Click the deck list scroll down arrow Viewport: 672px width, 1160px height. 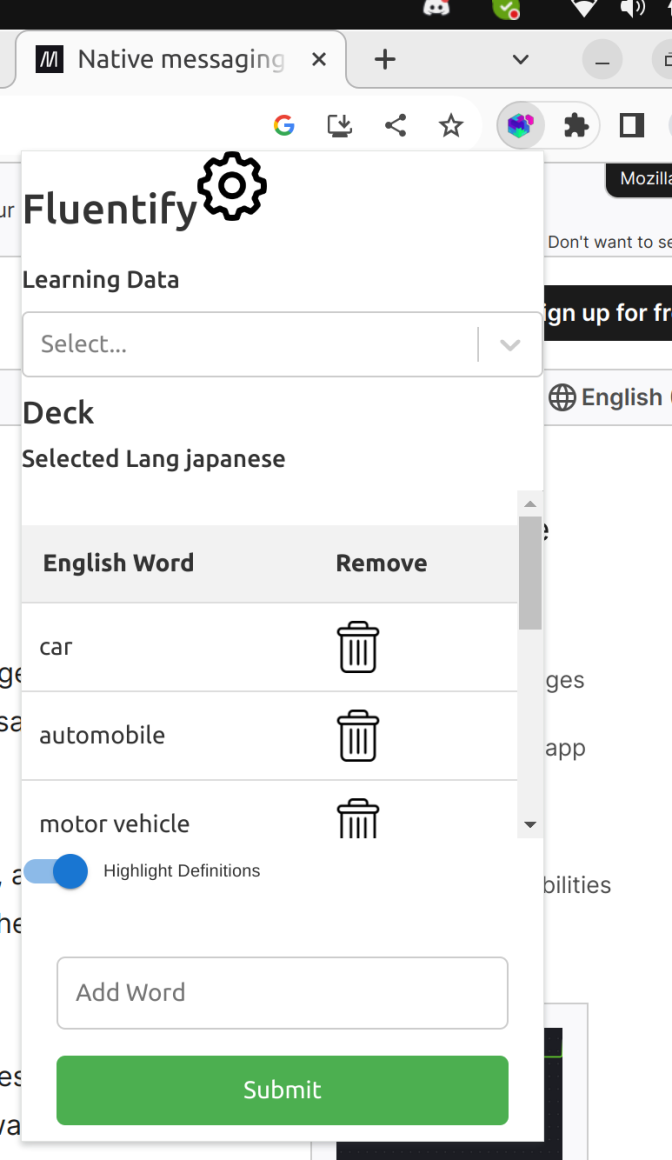coord(530,825)
